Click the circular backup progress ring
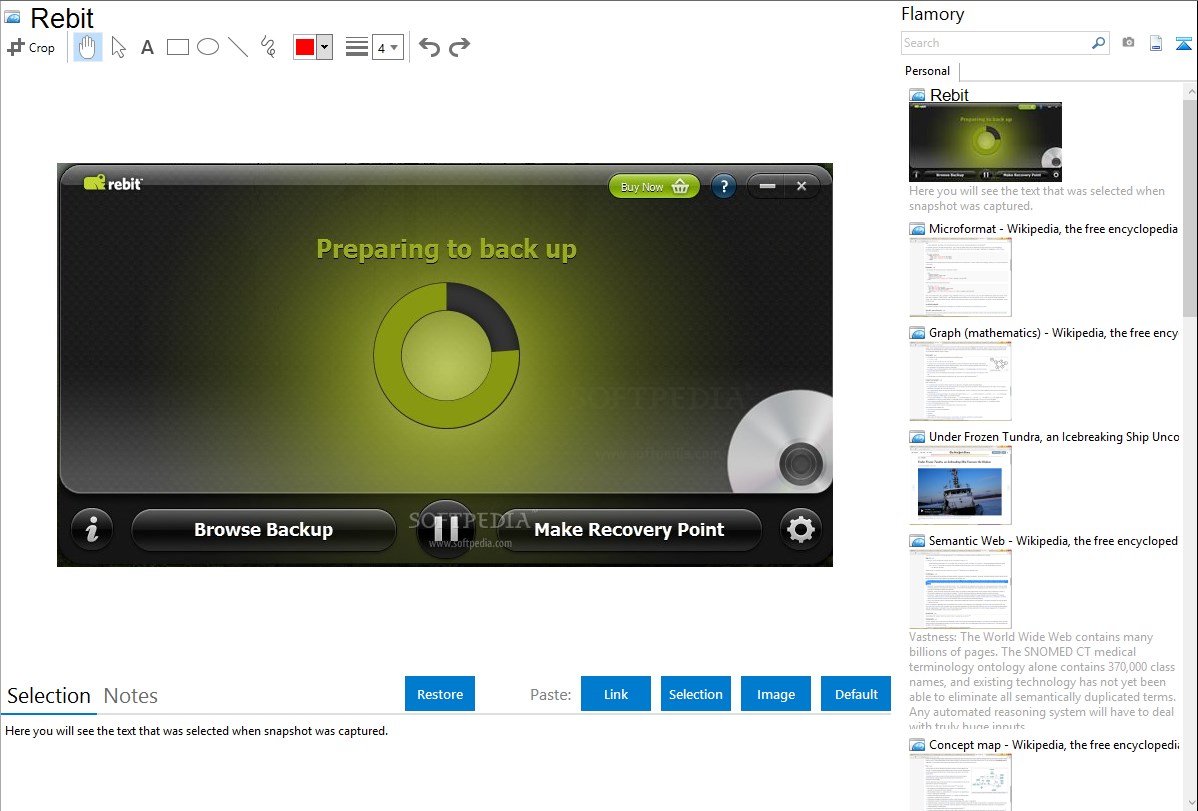 (446, 356)
